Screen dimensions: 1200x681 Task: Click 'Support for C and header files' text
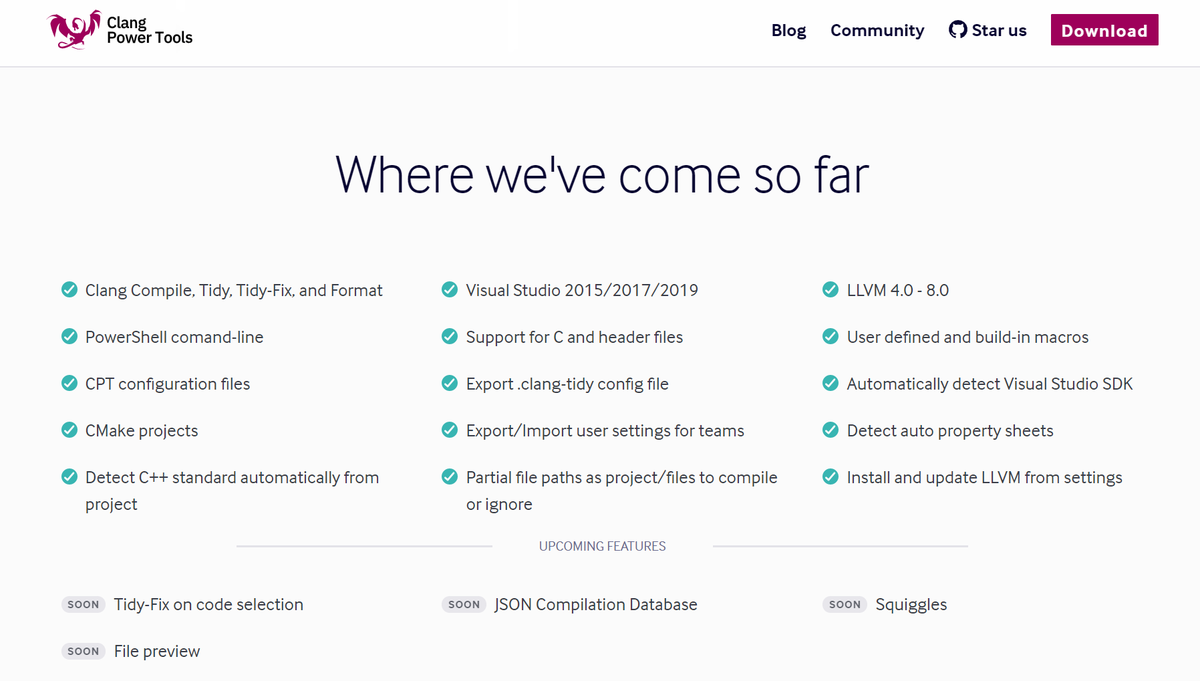(x=575, y=337)
